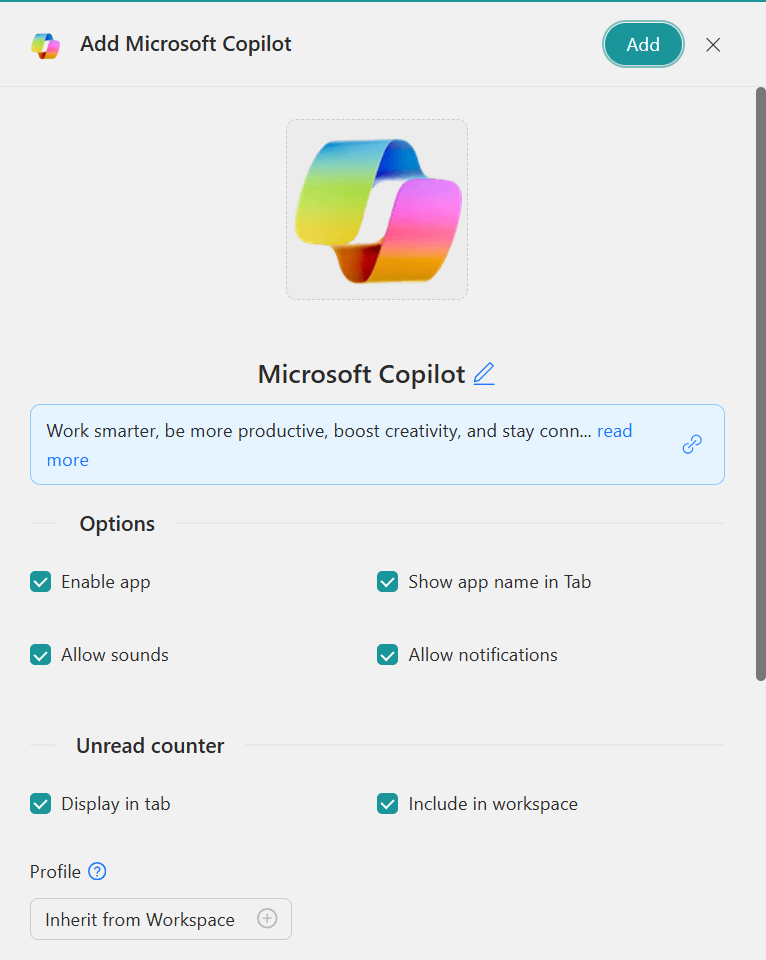766x960 pixels.
Task: Turn off Allow notifications checkbox
Action: (388, 655)
